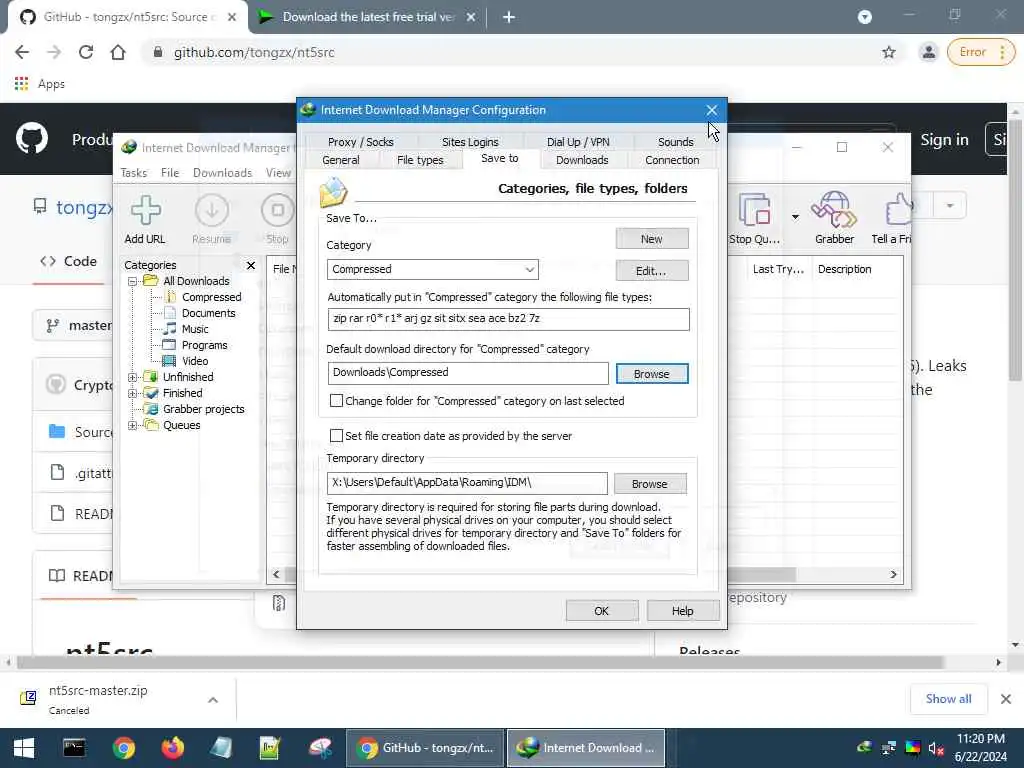Open a new Chrome tab
The width and height of the screenshot is (1024, 768).
[x=509, y=17]
